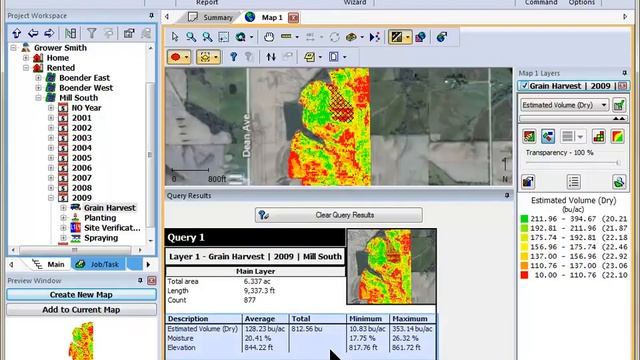Click the blue query pin tool
Screen dimensions: 640x360
click(233, 57)
